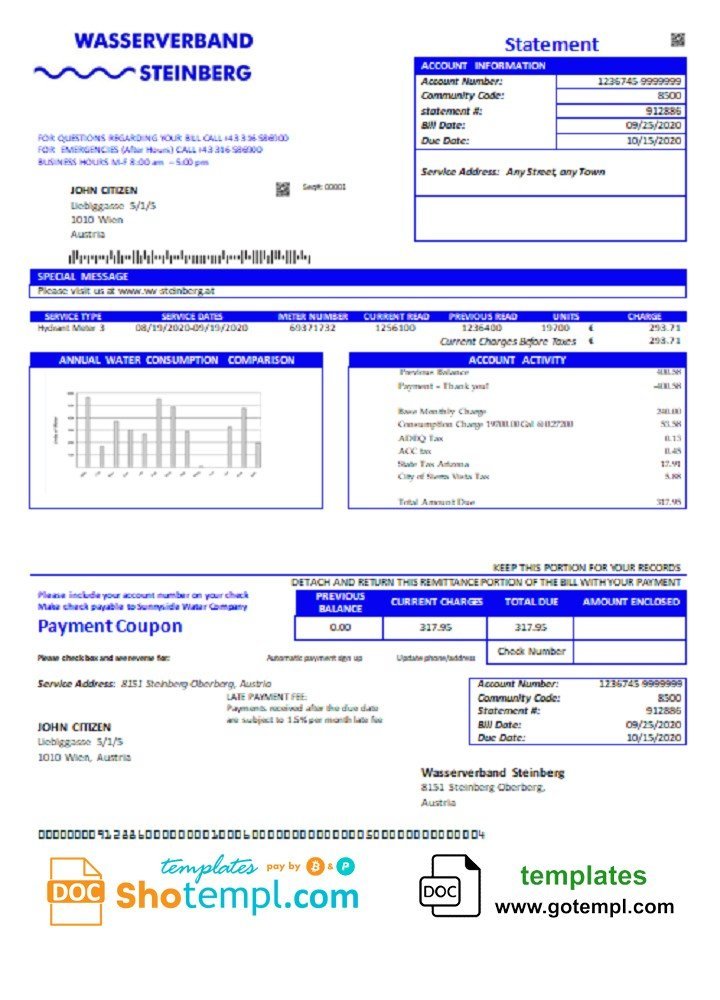Screen dimensions: 720x1000
Task: Click the blue wave logo beside STEINBERG
Action: 84,73
